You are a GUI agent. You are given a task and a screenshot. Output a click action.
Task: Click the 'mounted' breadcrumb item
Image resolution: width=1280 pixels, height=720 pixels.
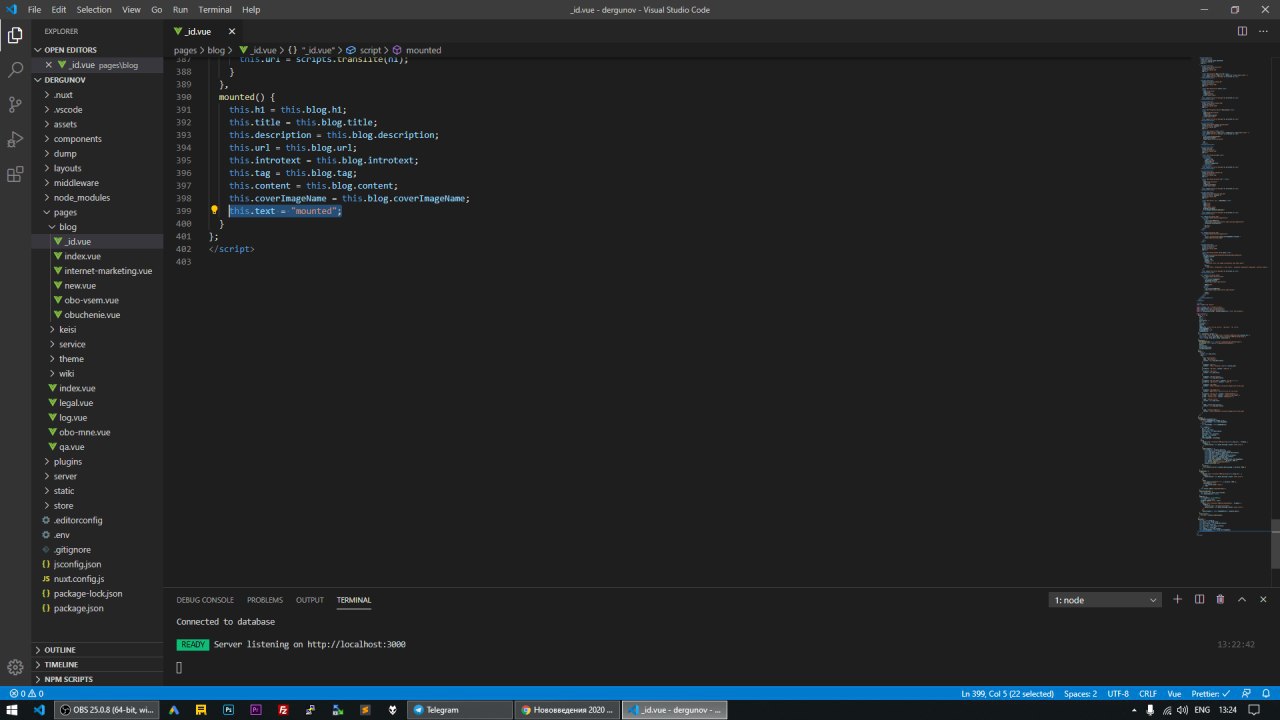click(416, 50)
